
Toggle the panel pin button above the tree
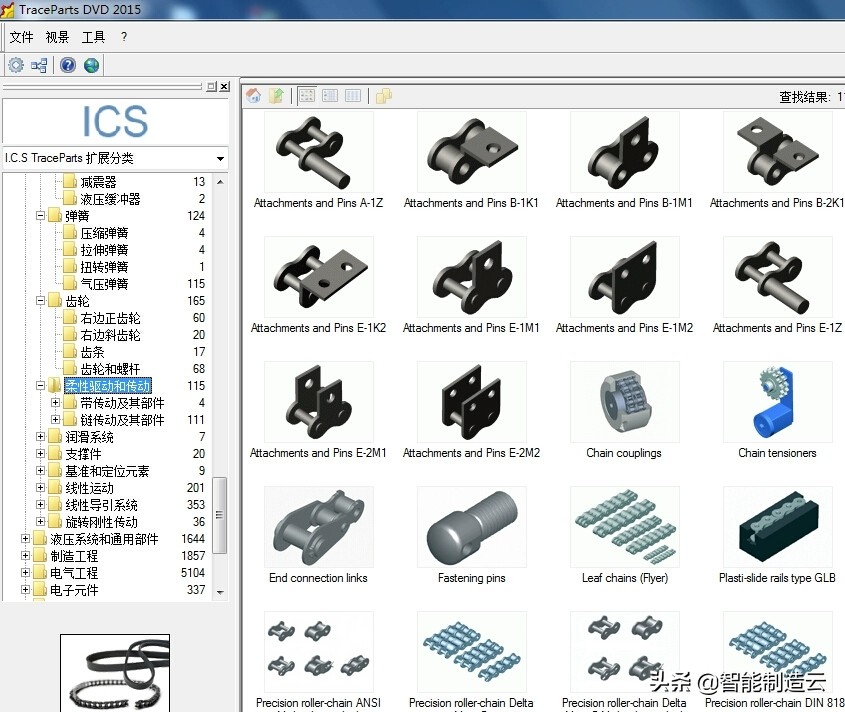210,86
